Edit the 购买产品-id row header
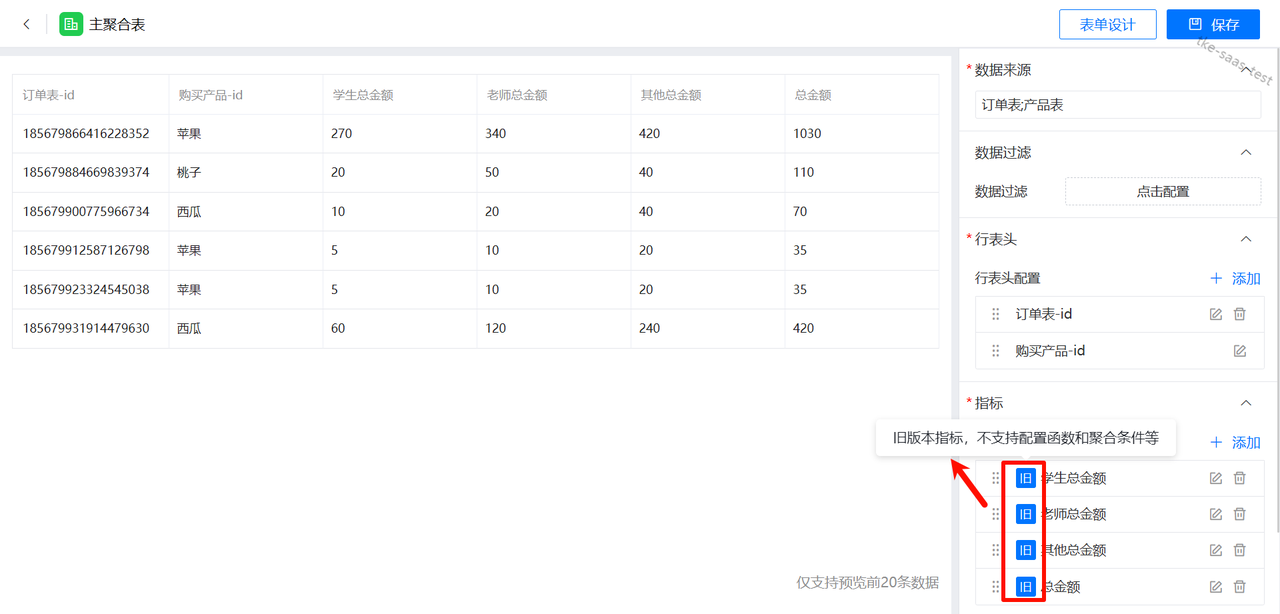This screenshot has width=1280, height=614. 1240,351
